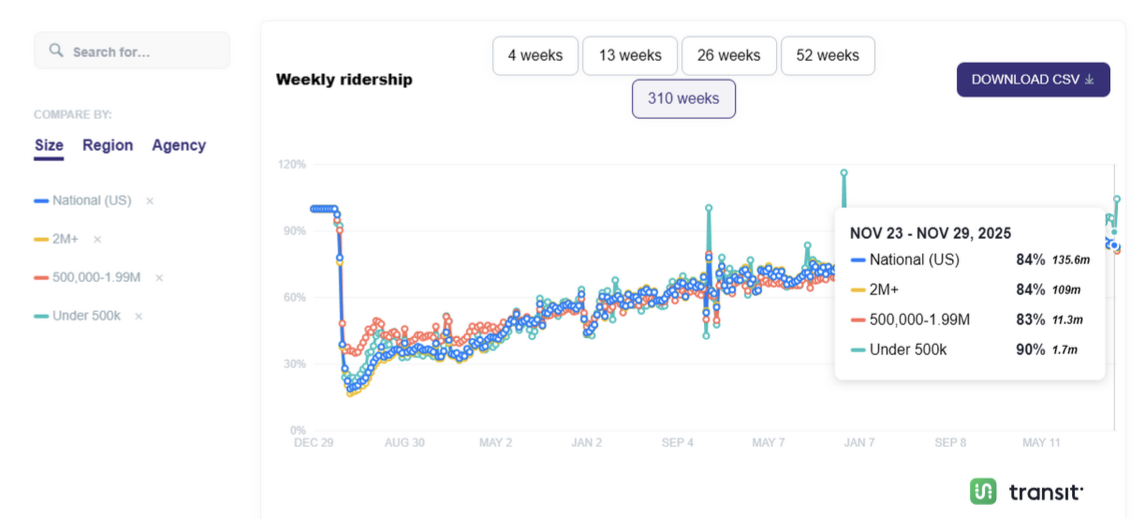Select the 310 weeks range

[x=683, y=99]
